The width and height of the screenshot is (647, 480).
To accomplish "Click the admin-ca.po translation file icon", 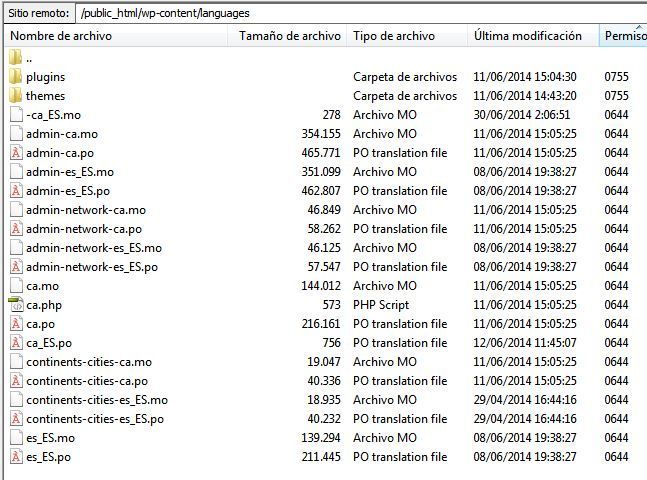I will 16,153.
